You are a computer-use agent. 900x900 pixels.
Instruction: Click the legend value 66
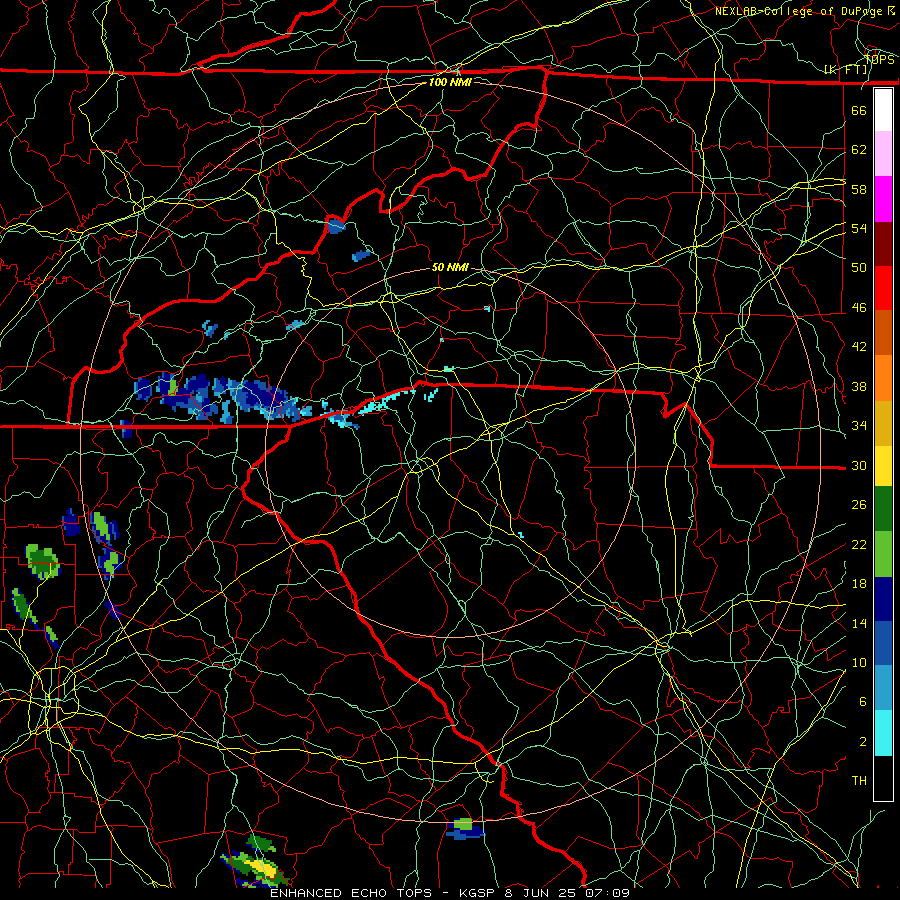point(859,110)
